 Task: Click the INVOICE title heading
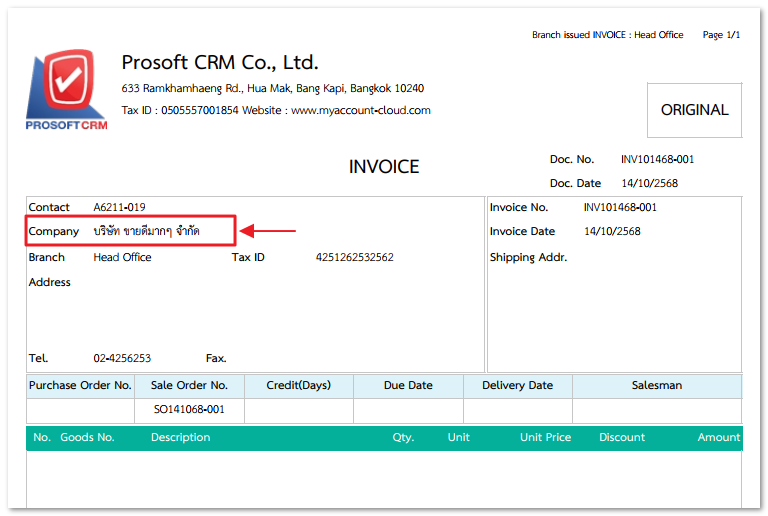(x=384, y=167)
